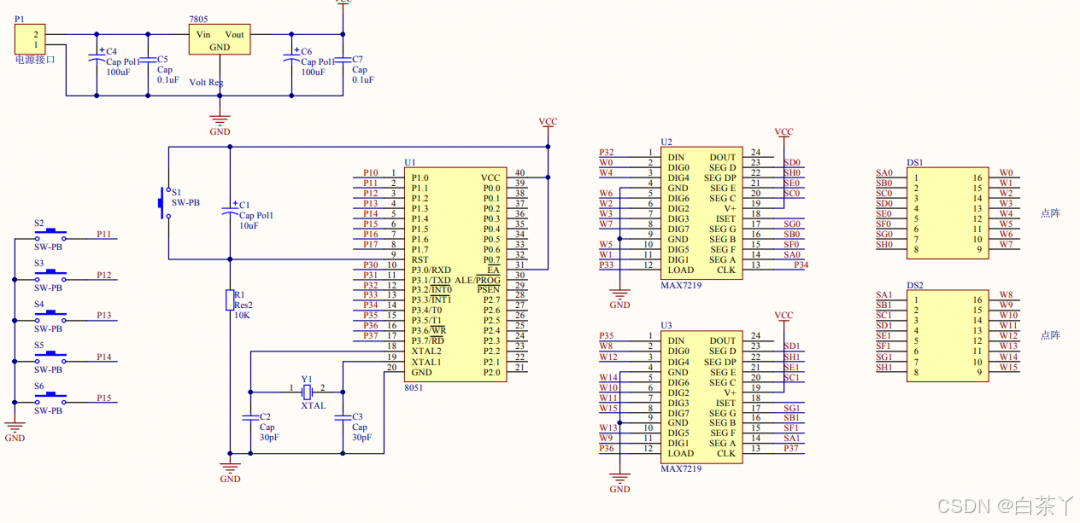
Task: Select the C1 10uF polarized capacitor
Action: point(229,210)
